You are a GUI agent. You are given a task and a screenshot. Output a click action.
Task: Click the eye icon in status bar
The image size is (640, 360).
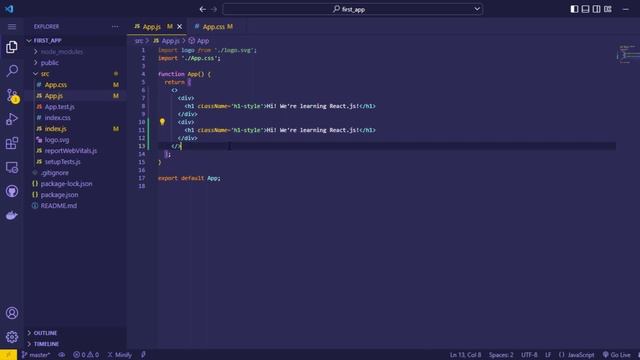(x=62, y=355)
